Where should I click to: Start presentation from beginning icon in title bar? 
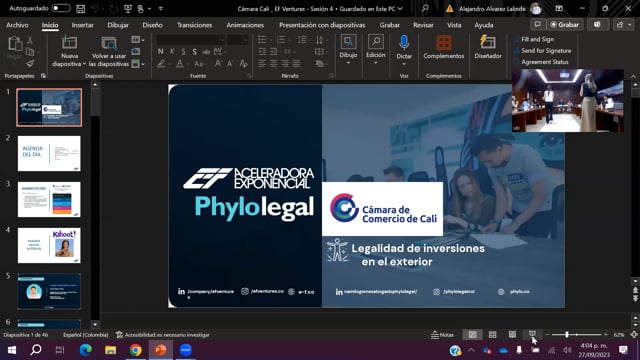[128, 9]
